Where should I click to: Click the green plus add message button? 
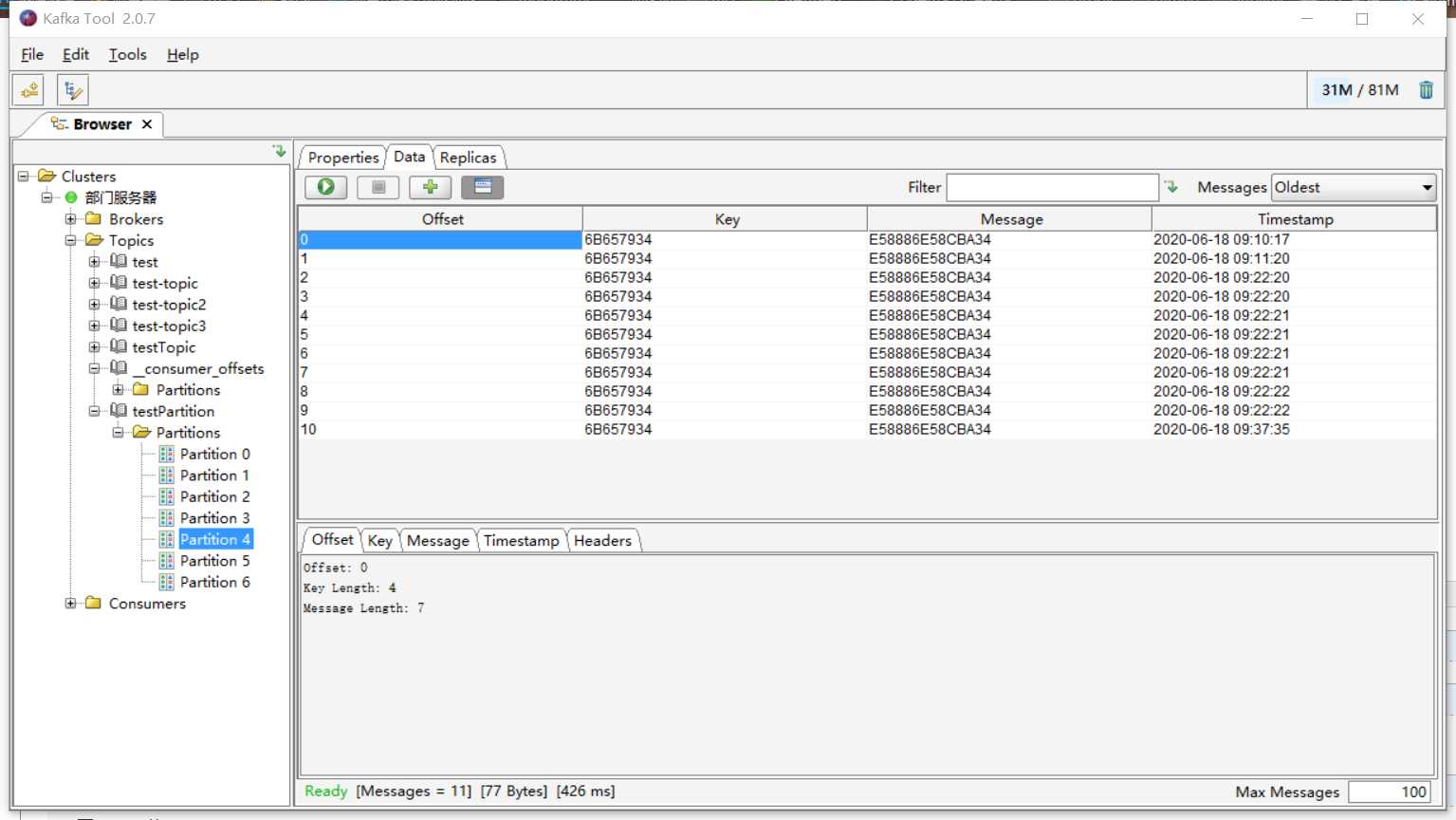tap(430, 187)
